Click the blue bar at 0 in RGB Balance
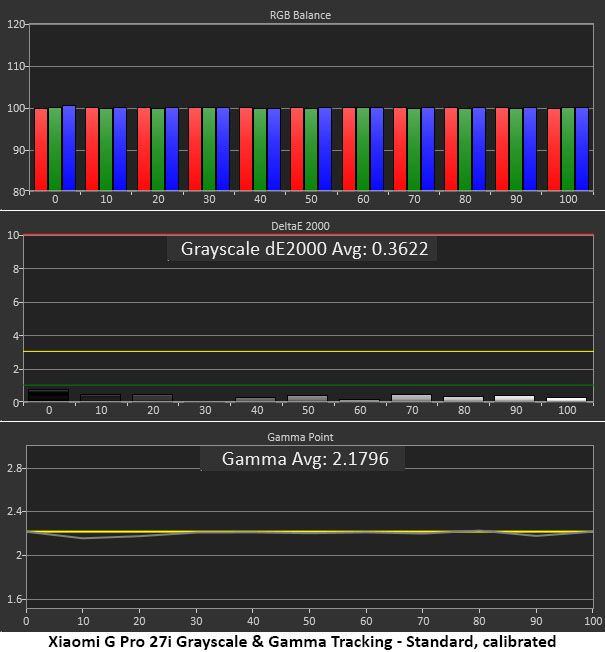The width and height of the screenshot is (605, 652). pyautogui.click(x=69, y=148)
